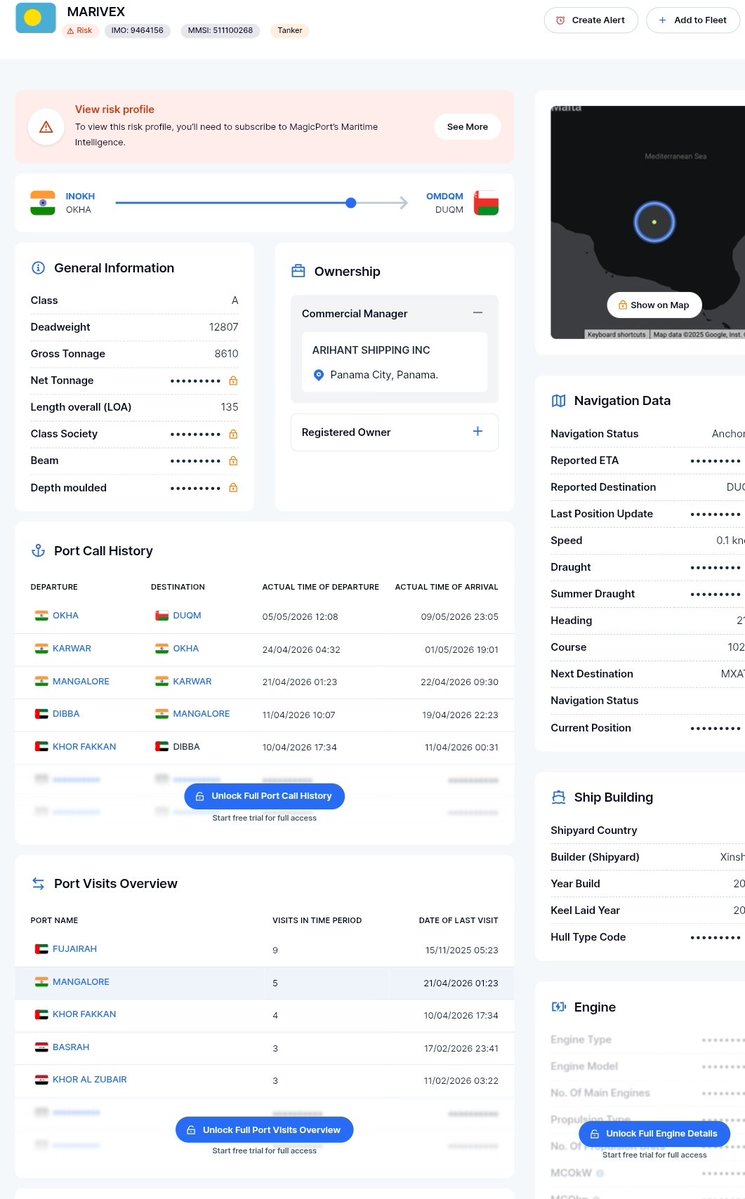
Task: Open FUJAIRAH port link
Action: click(x=75, y=949)
